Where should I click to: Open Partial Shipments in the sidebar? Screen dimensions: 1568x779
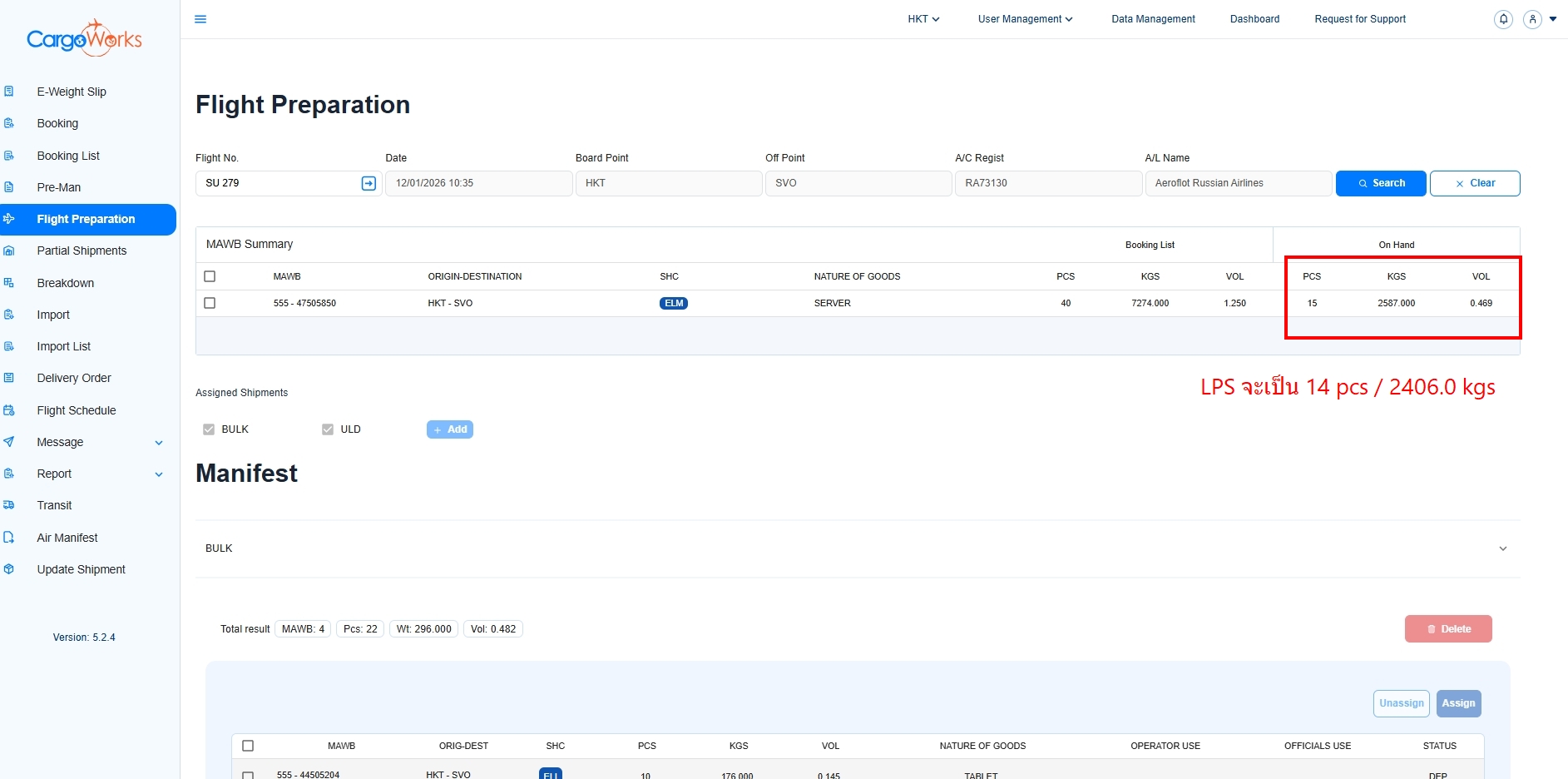point(82,251)
